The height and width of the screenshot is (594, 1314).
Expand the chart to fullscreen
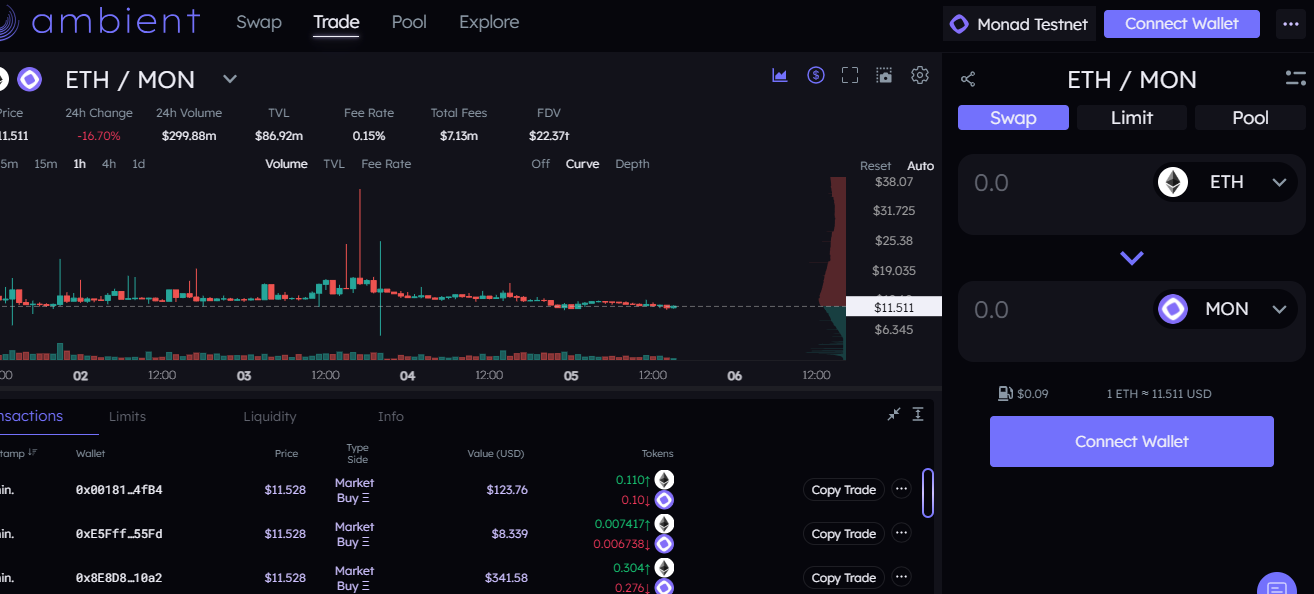(x=849, y=74)
